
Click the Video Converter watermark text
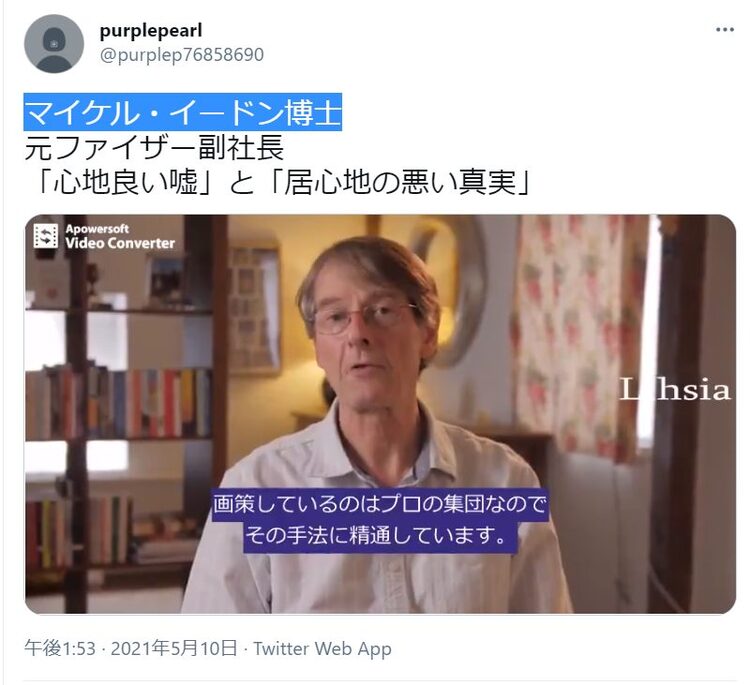coord(120,243)
